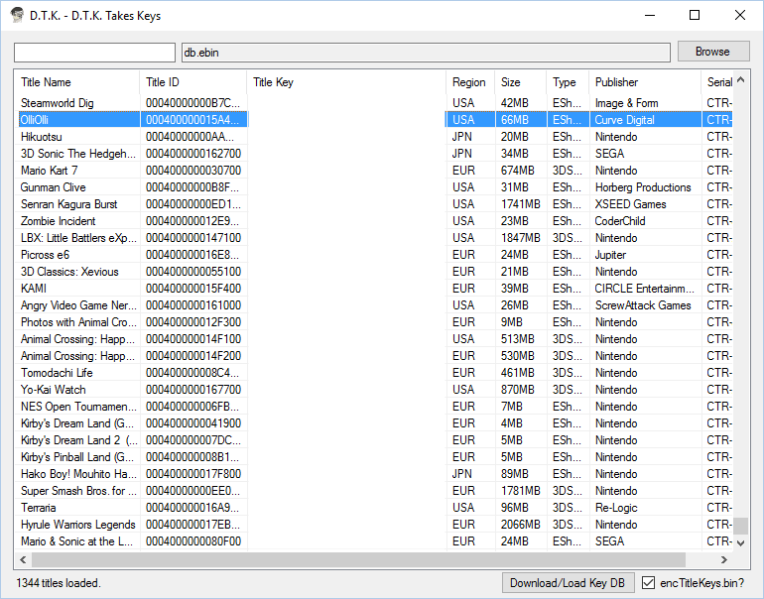Screen dimensions: 764x599
Task: Sort by the Size column header
Action: pyautogui.click(x=520, y=82)
